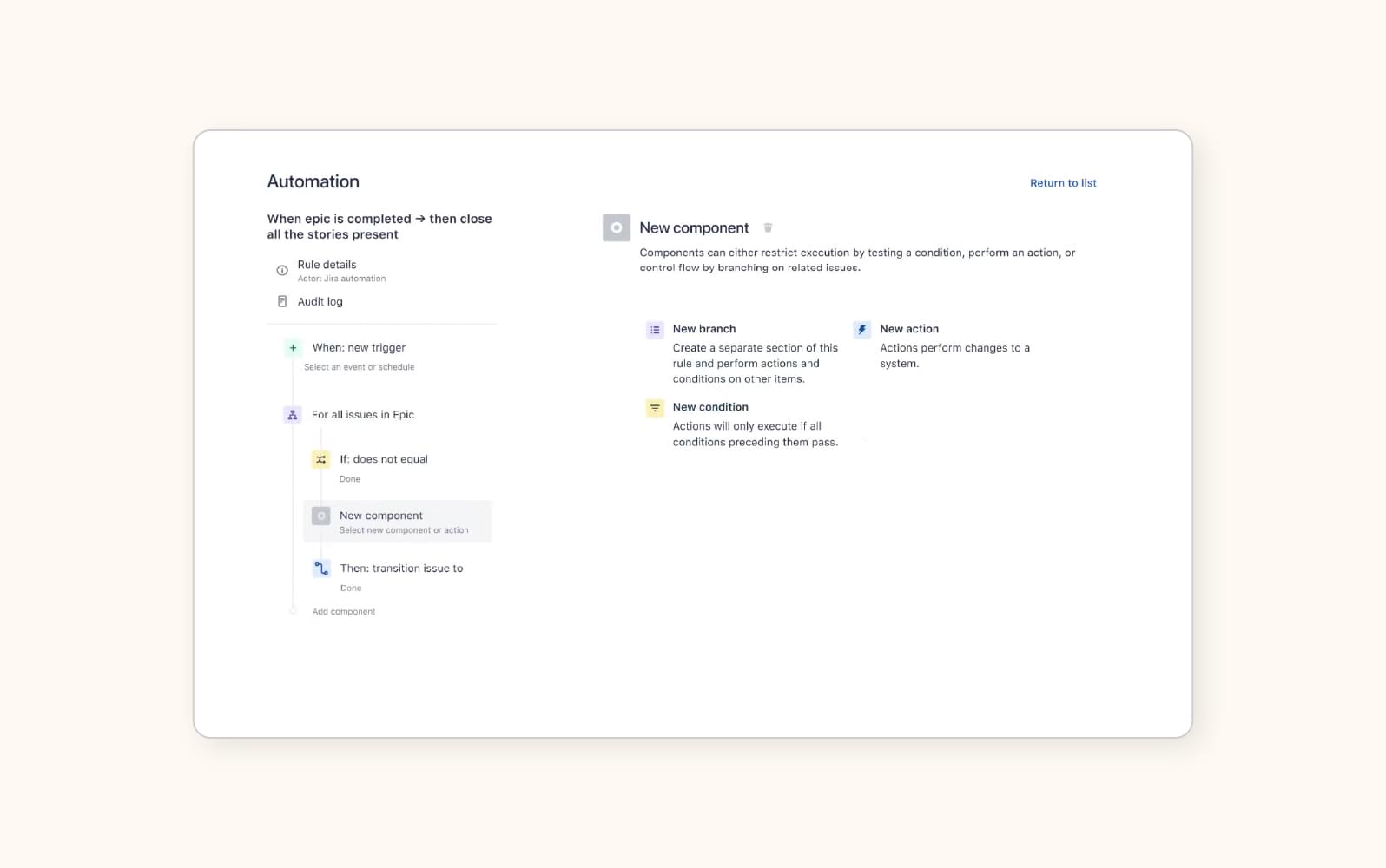Screen dimensions: 1386x868
Task: Select the 'New component' step in rule tree
Action: tap(398, 522)
